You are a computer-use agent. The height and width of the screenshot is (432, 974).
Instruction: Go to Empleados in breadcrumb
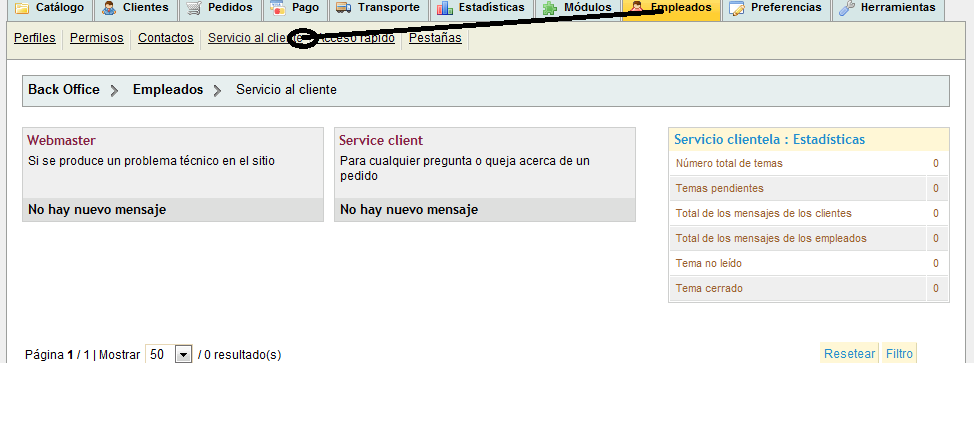coord(168,90)
